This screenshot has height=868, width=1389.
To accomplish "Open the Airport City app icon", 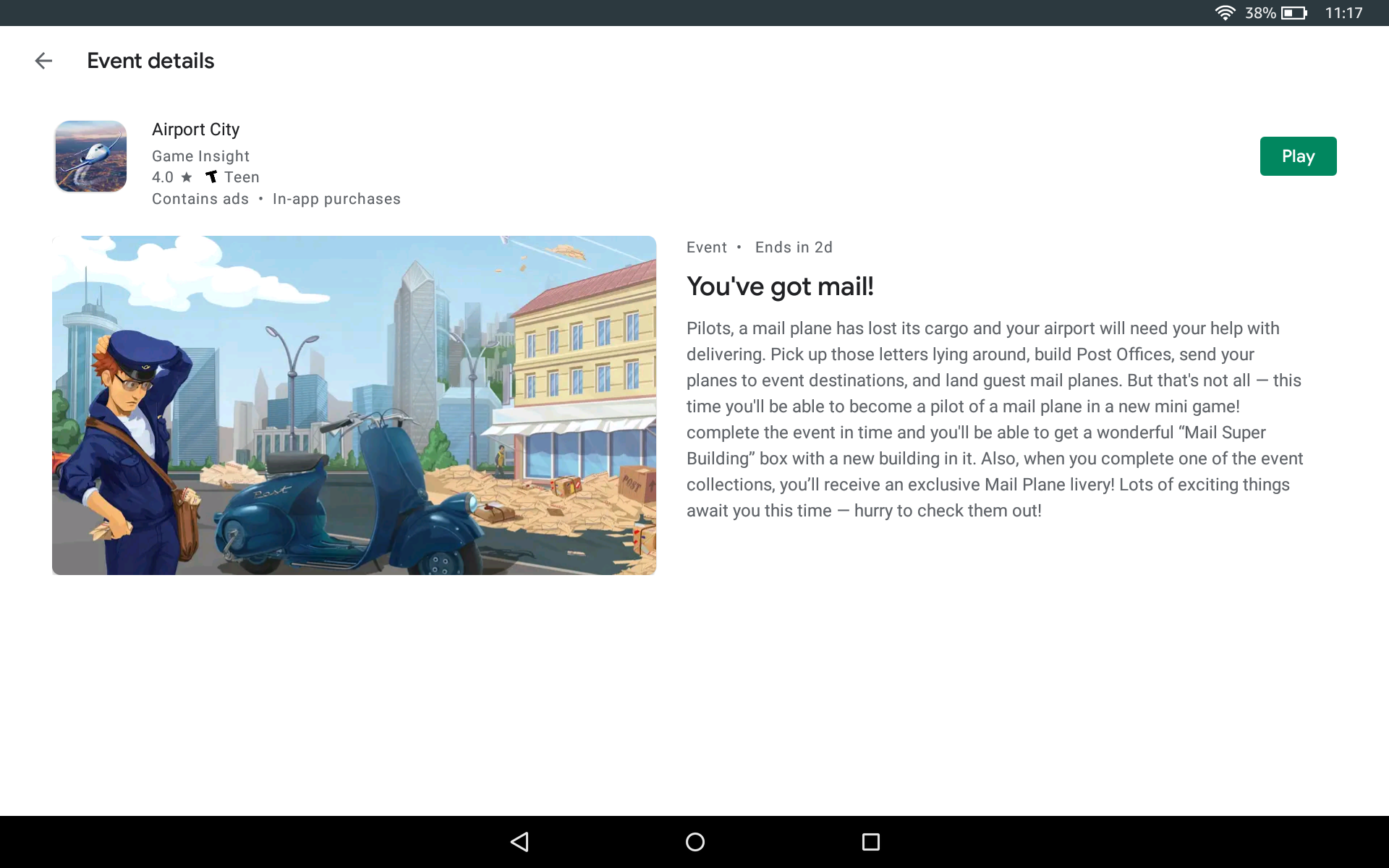I will (x=91, y=156).
